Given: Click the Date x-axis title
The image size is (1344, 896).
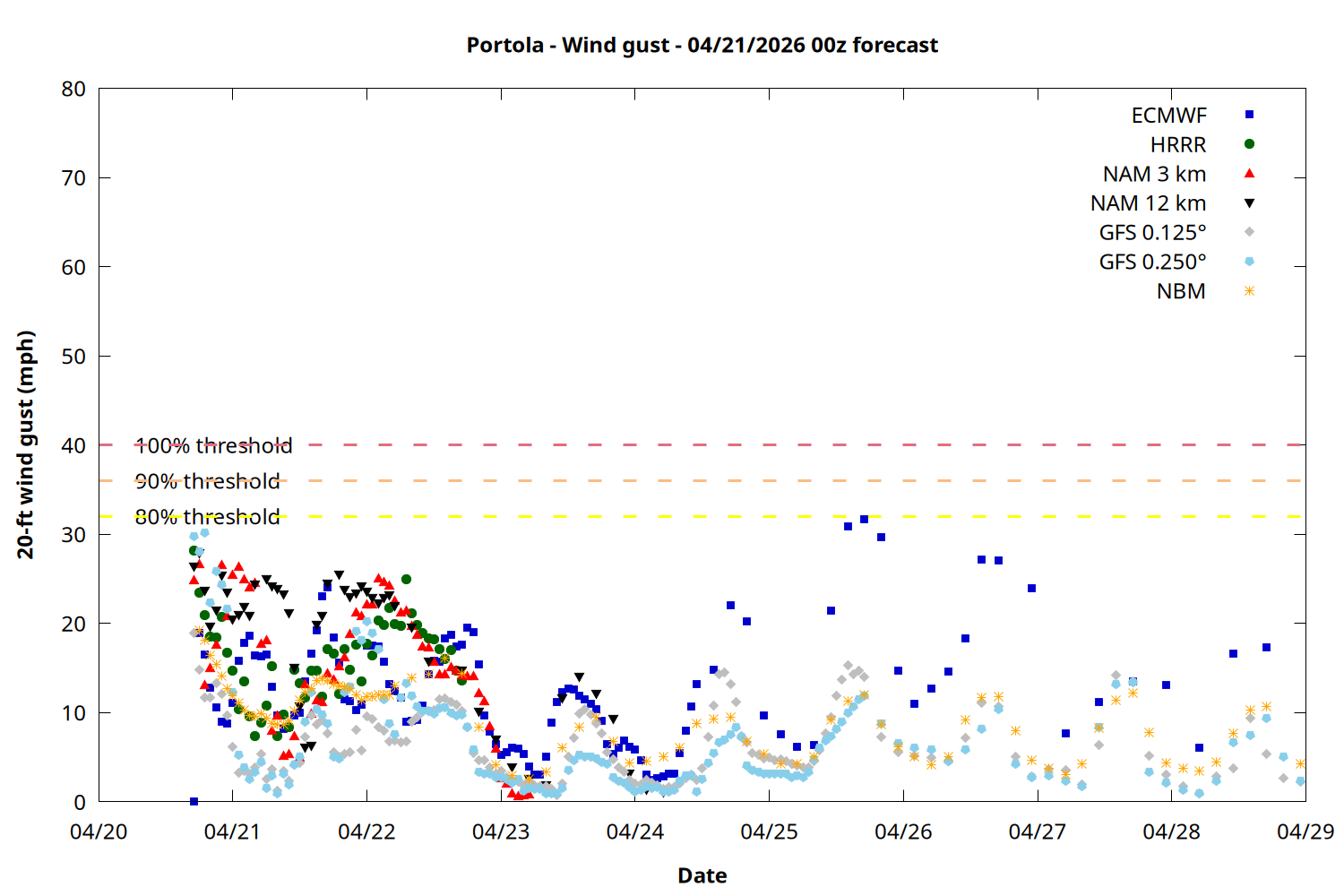Looking at the screenshot, I should [x=702, y=875].
